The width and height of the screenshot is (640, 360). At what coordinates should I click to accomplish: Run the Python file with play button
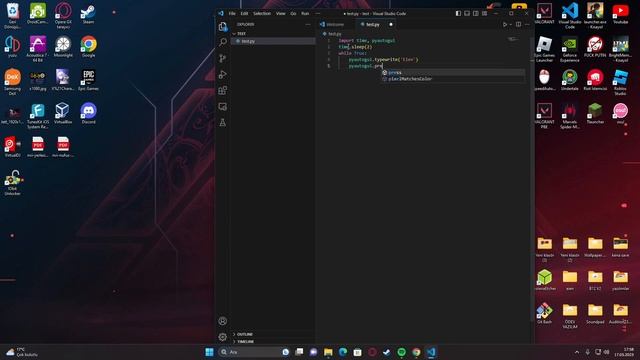(x=505, y=24)
